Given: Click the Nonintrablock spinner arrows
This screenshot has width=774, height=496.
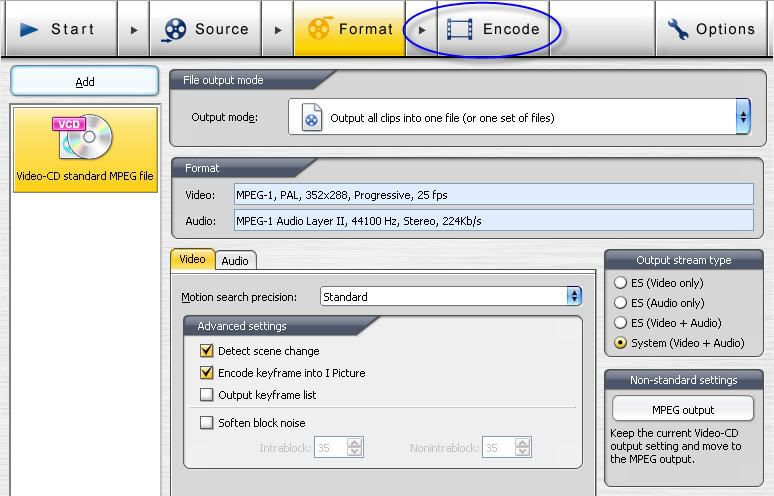Looking at the screenshot, I should click(x=523, y=448).
